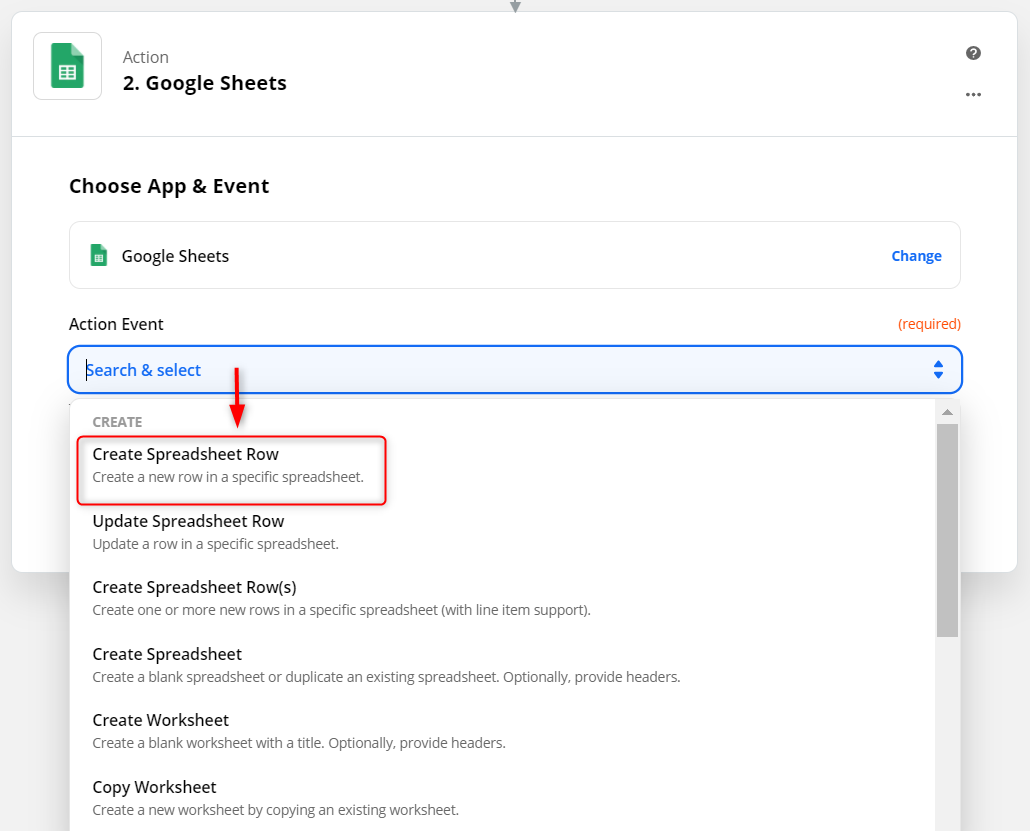
Task: Click the scroll-up arrow of the dropdown list
Action: (x=947, y=412)
